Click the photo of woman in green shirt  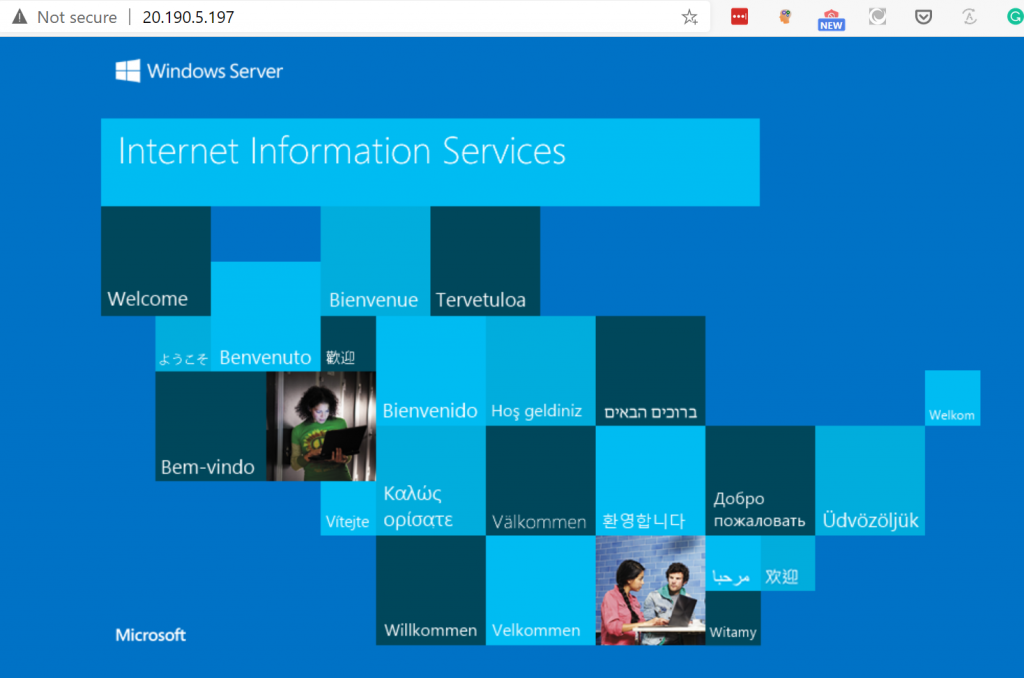click(321, 426)
